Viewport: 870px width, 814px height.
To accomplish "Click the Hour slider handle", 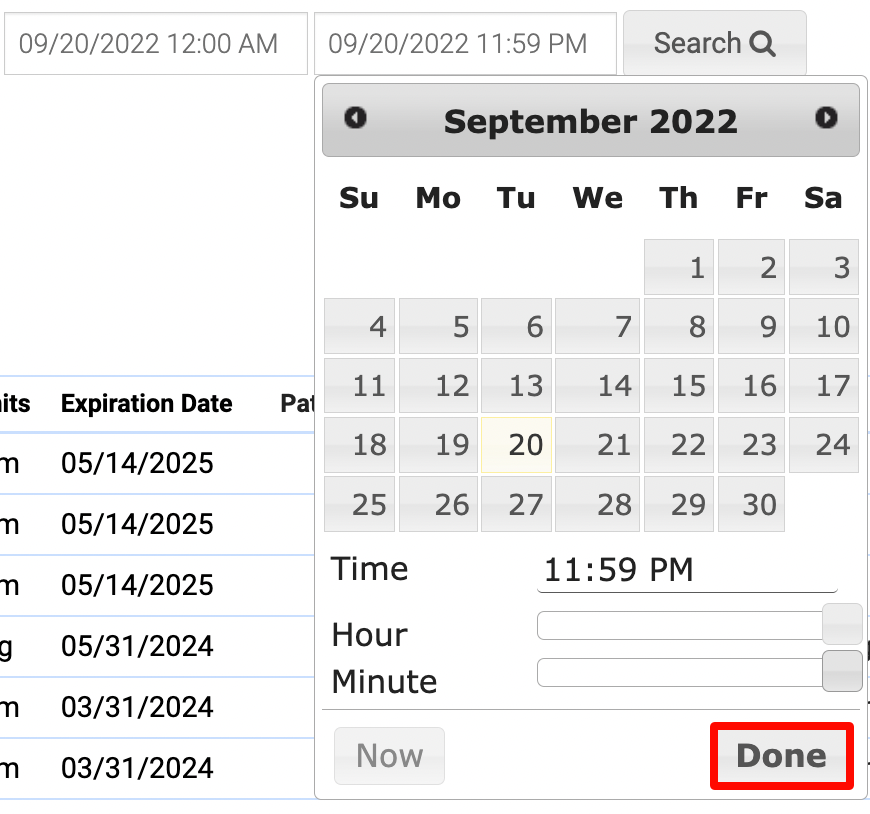I will [845, 625].
